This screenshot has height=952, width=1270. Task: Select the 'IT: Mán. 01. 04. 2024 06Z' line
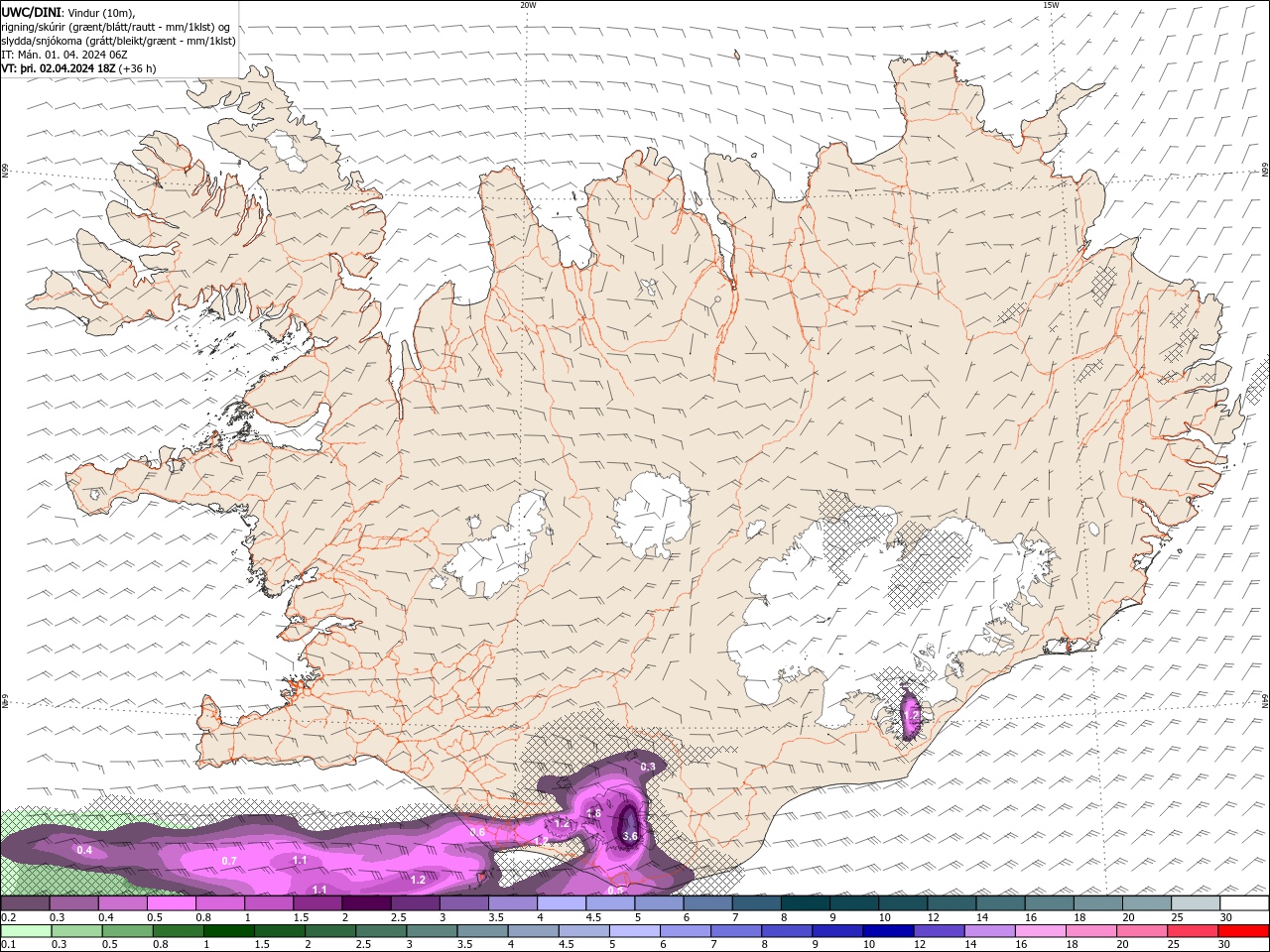pyautogui.click(x=64, y=55)
